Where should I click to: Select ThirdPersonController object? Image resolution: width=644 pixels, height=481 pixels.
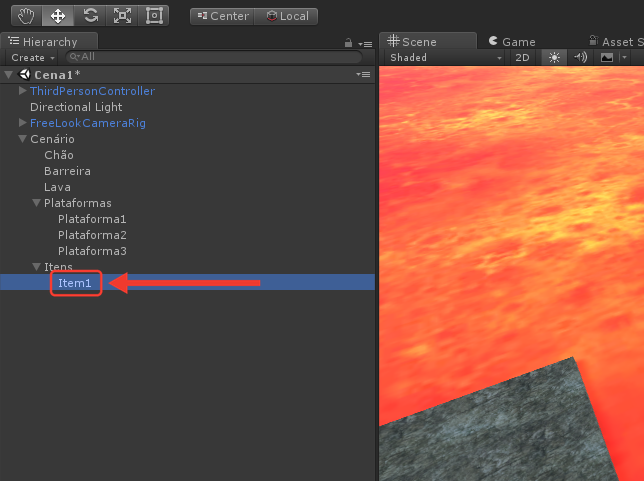coord(92,91)
